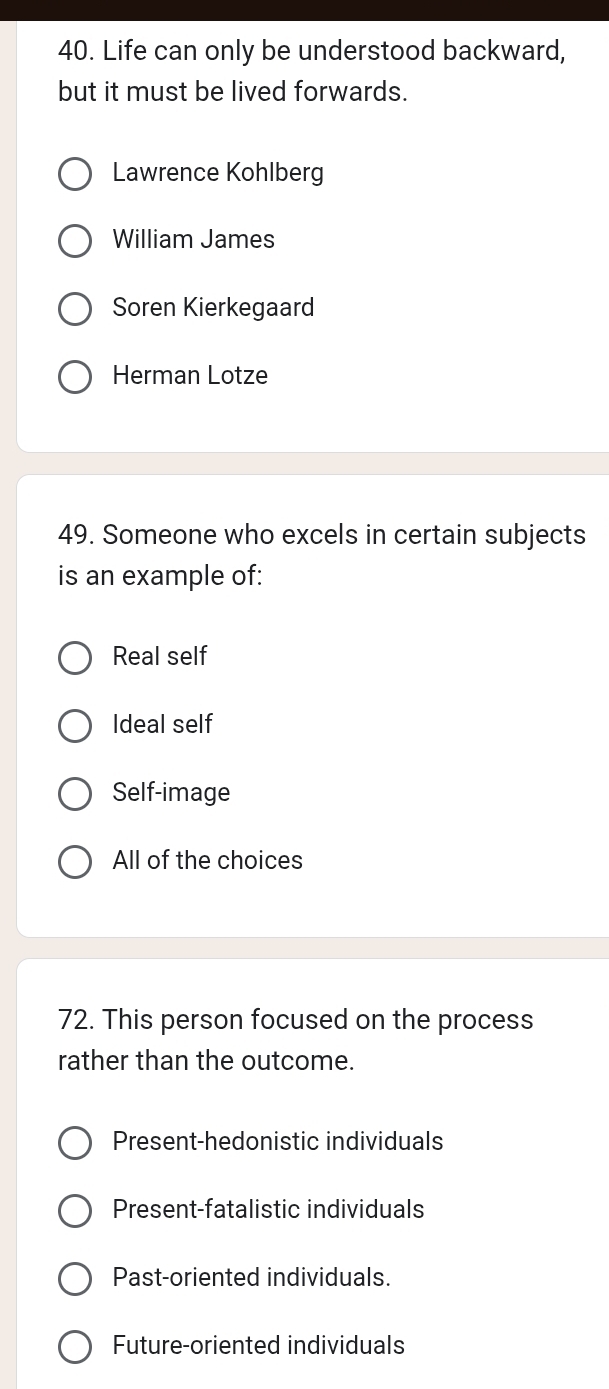Pick the Past-oriented individuals radio button
Viewport: 609px width, 1389px height.
75,1279
